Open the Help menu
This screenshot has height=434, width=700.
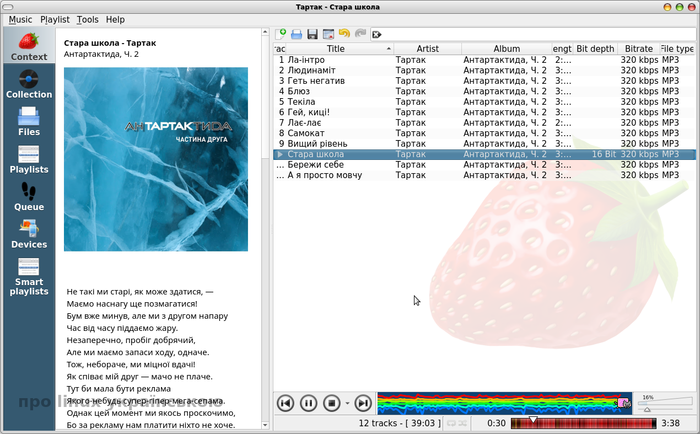(x=115, y=20)
